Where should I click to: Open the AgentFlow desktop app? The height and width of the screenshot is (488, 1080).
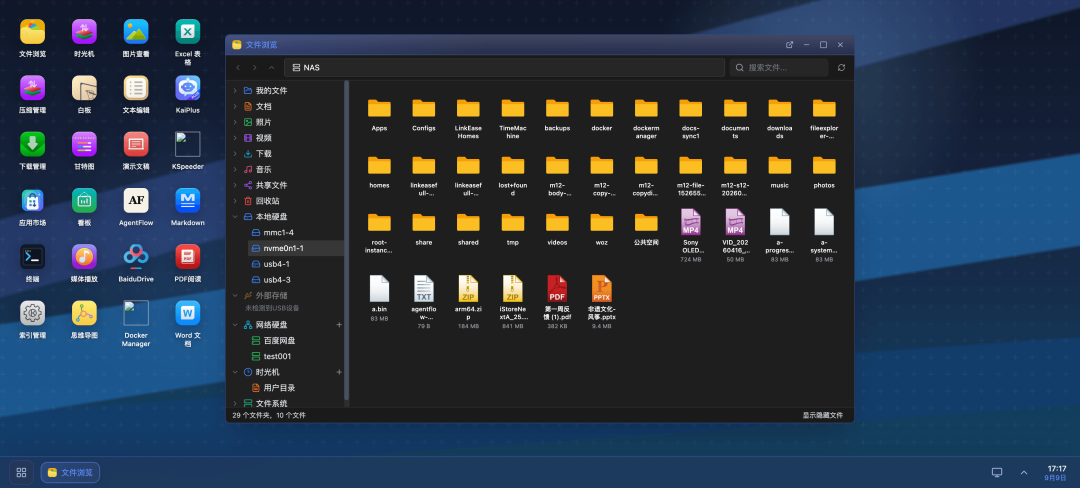(136, 201)
